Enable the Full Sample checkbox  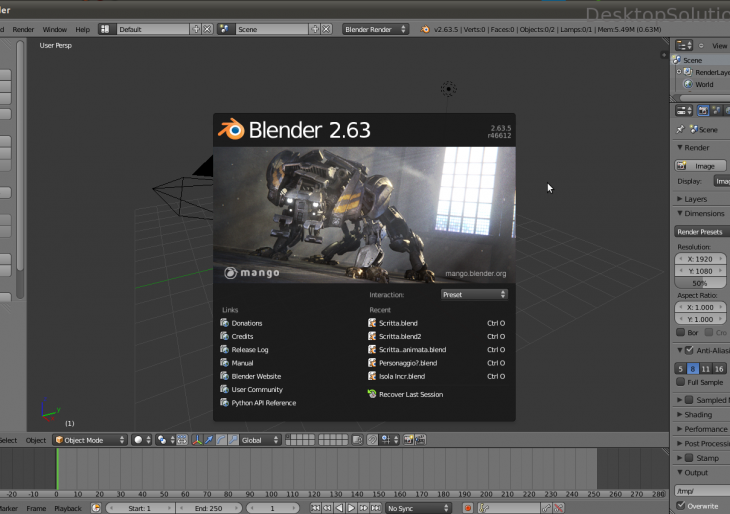point(681,382)
